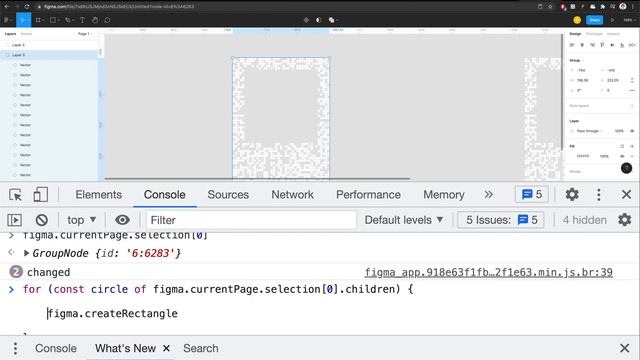Click the DevTools inspect element icon
Viewport: 640px width, 360px height.
16,195
